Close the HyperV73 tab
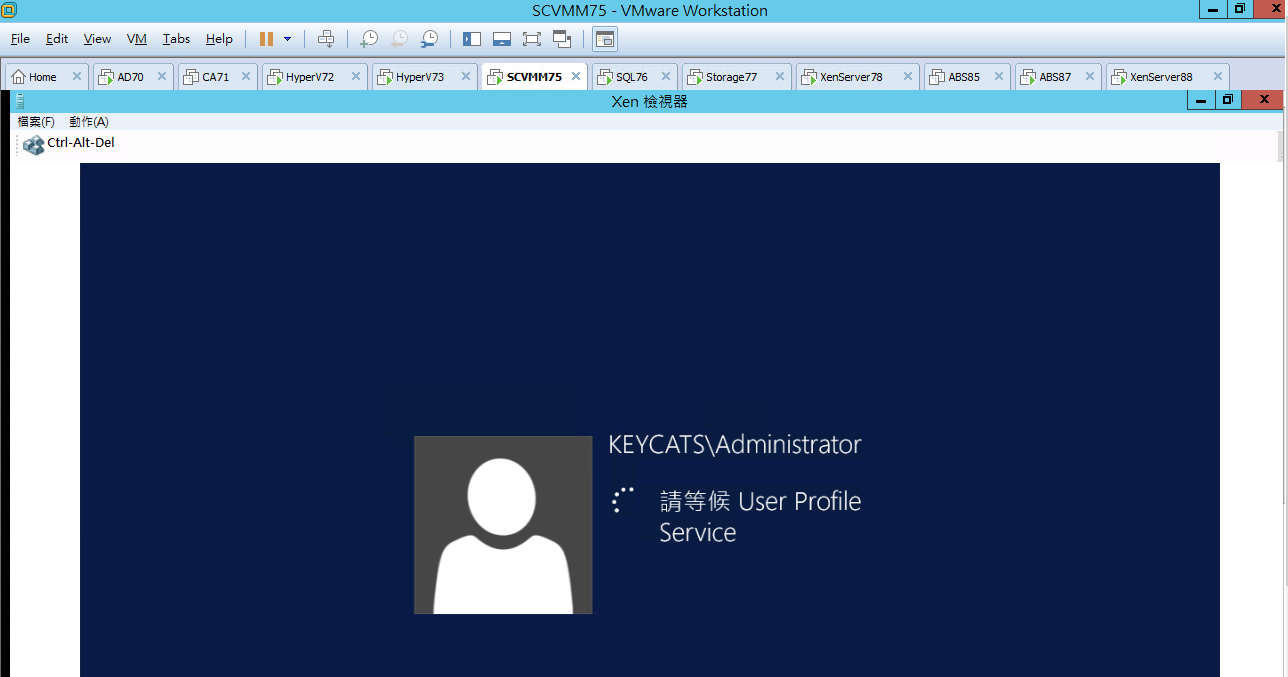 click(465, 76)
